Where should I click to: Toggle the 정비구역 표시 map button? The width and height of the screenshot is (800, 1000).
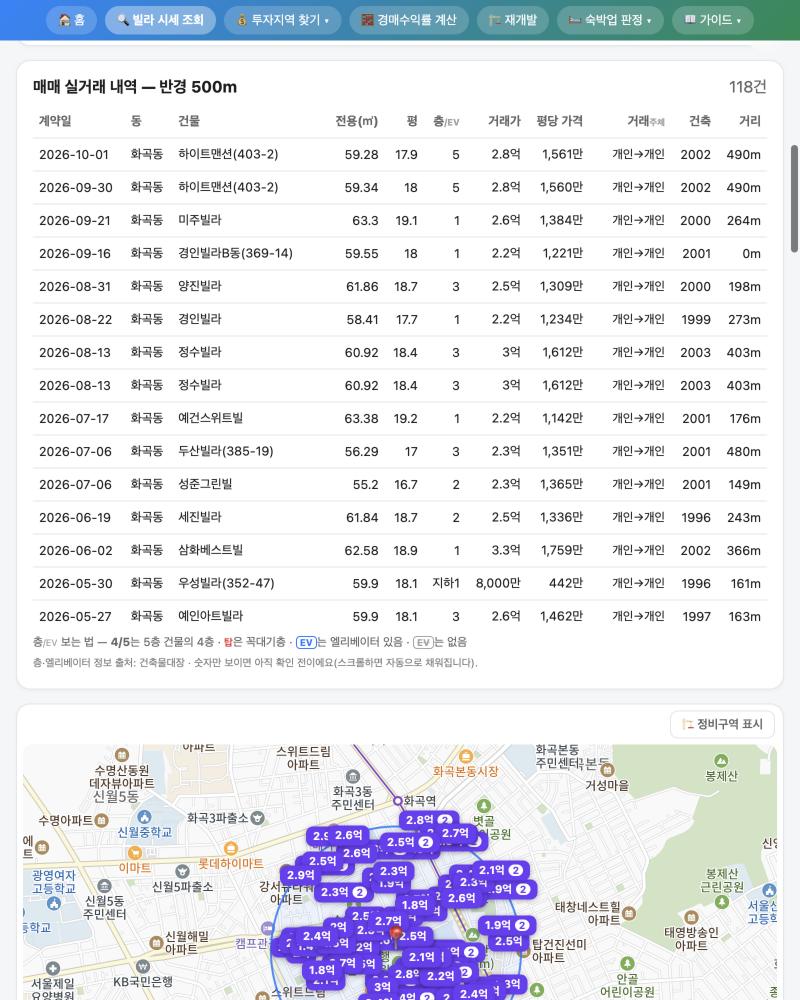pyautogui.click(x=722, y=724)
